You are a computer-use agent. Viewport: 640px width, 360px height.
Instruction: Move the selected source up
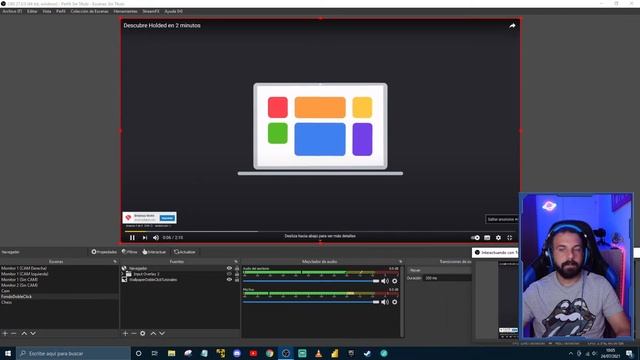[153, 333]
